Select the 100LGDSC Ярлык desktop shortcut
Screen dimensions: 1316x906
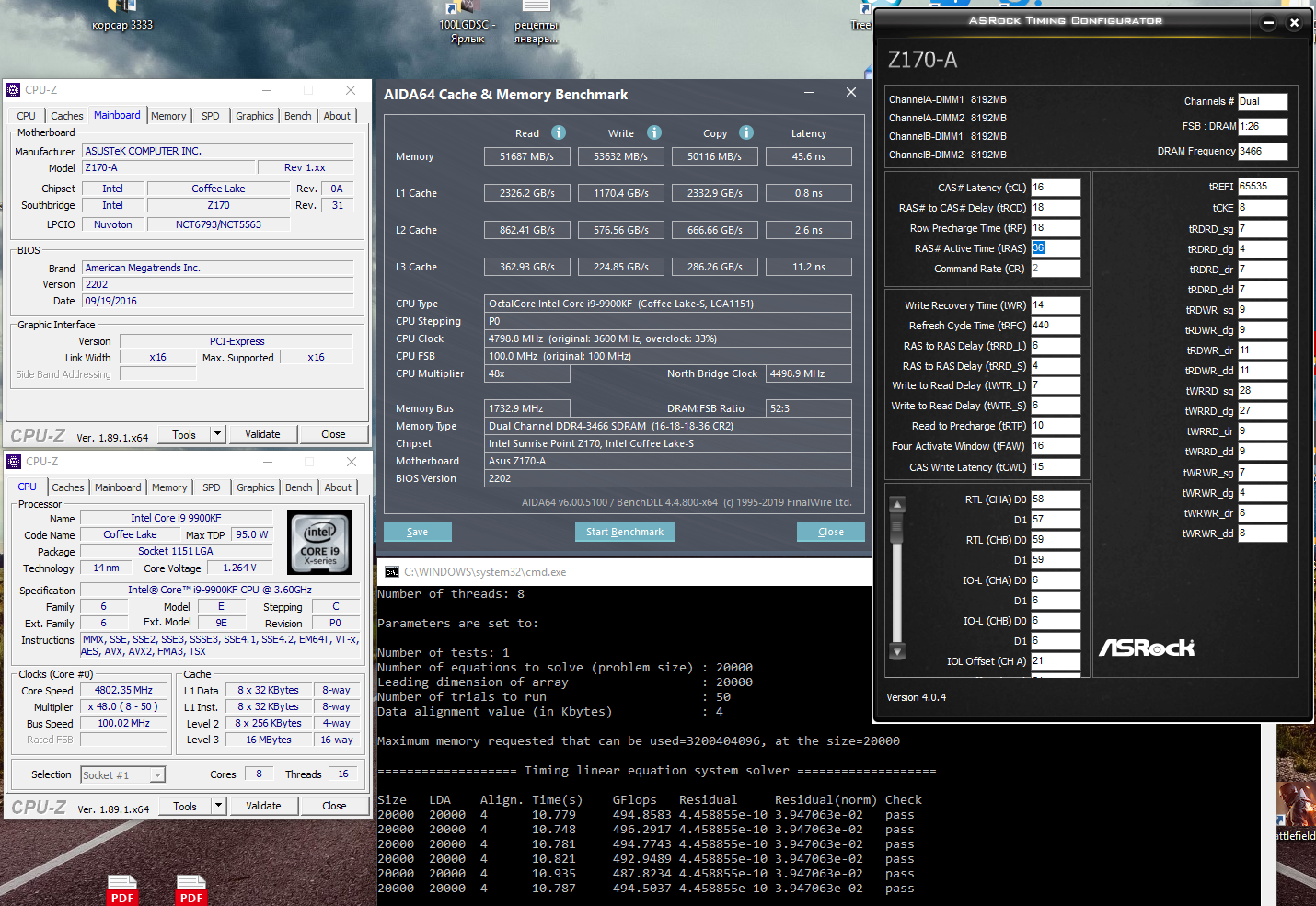coord(468,23)
